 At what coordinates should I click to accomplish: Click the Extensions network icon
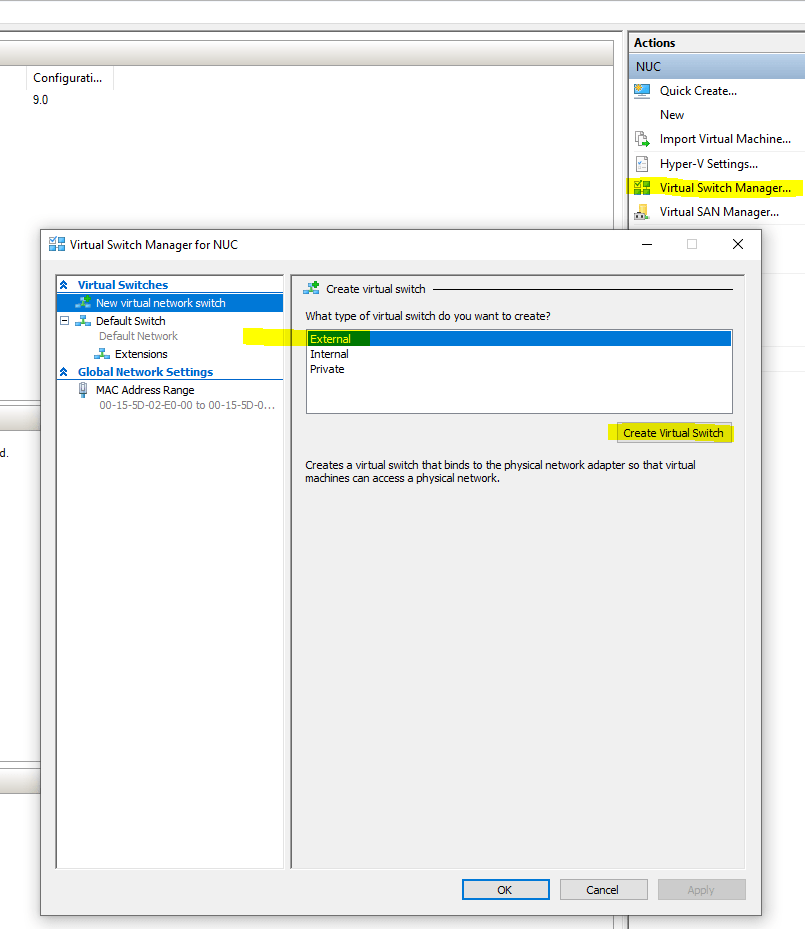[102, 354]
